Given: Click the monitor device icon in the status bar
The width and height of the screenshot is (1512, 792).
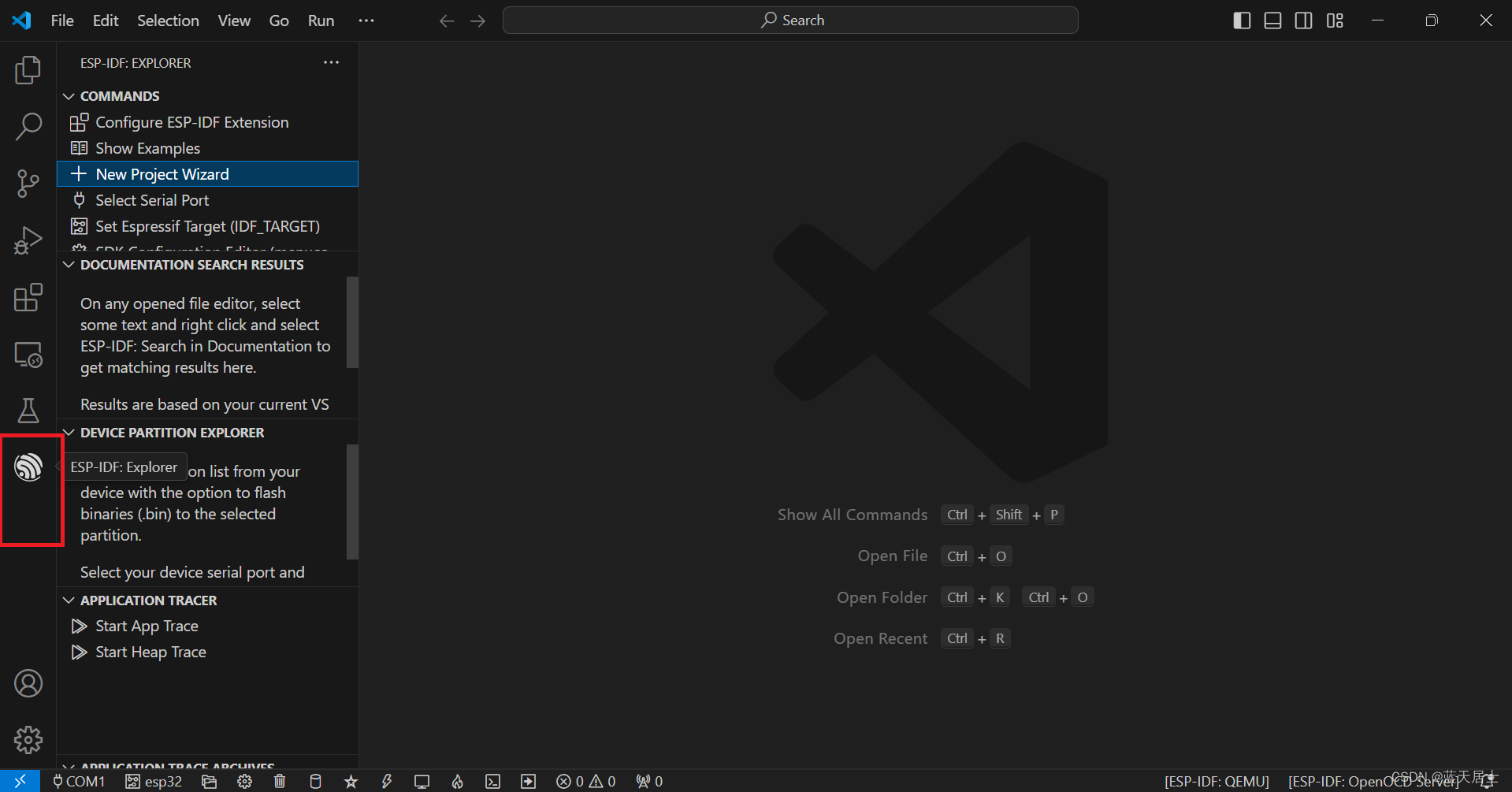Looking at the screenshot, I should pyautogui.click(x=422, y=781).
